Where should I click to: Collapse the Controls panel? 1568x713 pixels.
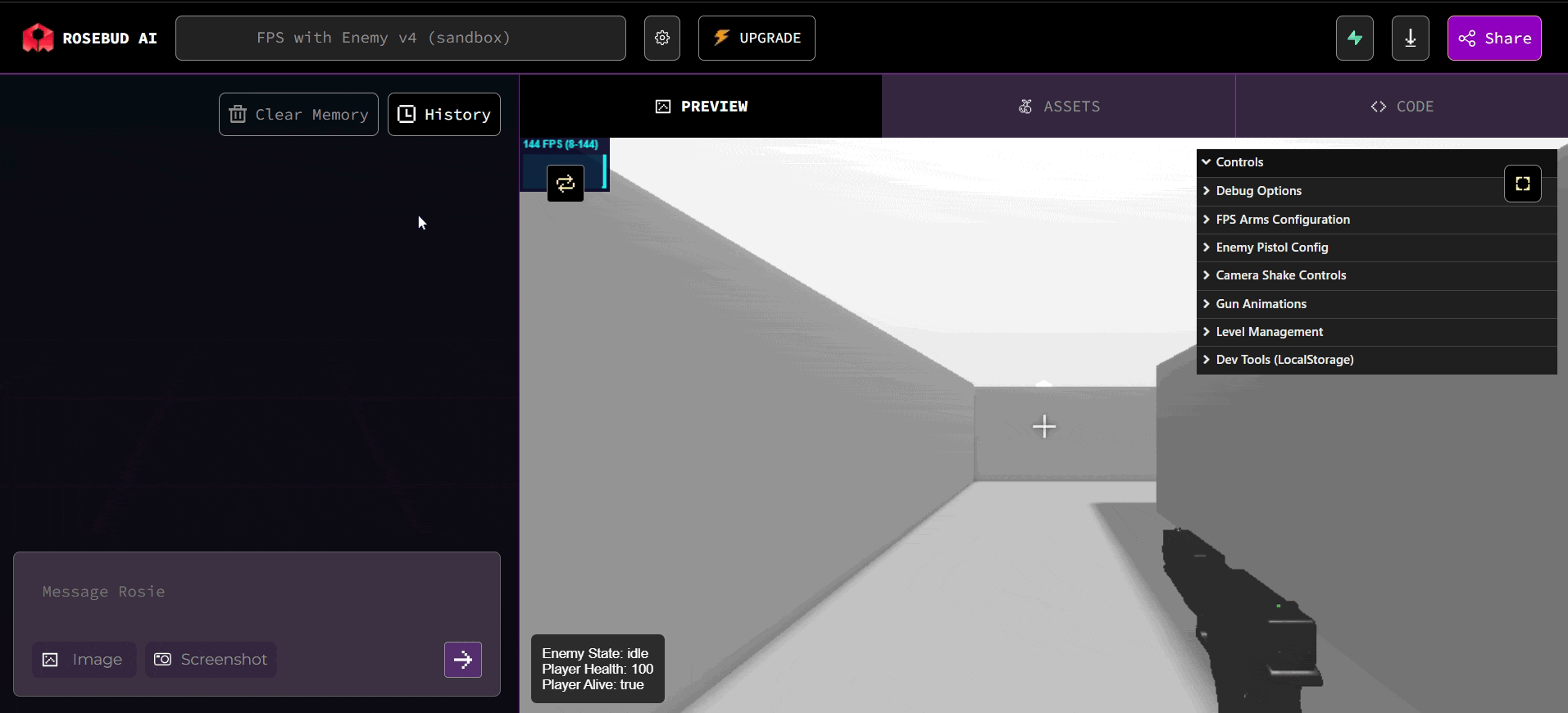click(1377, 162)
